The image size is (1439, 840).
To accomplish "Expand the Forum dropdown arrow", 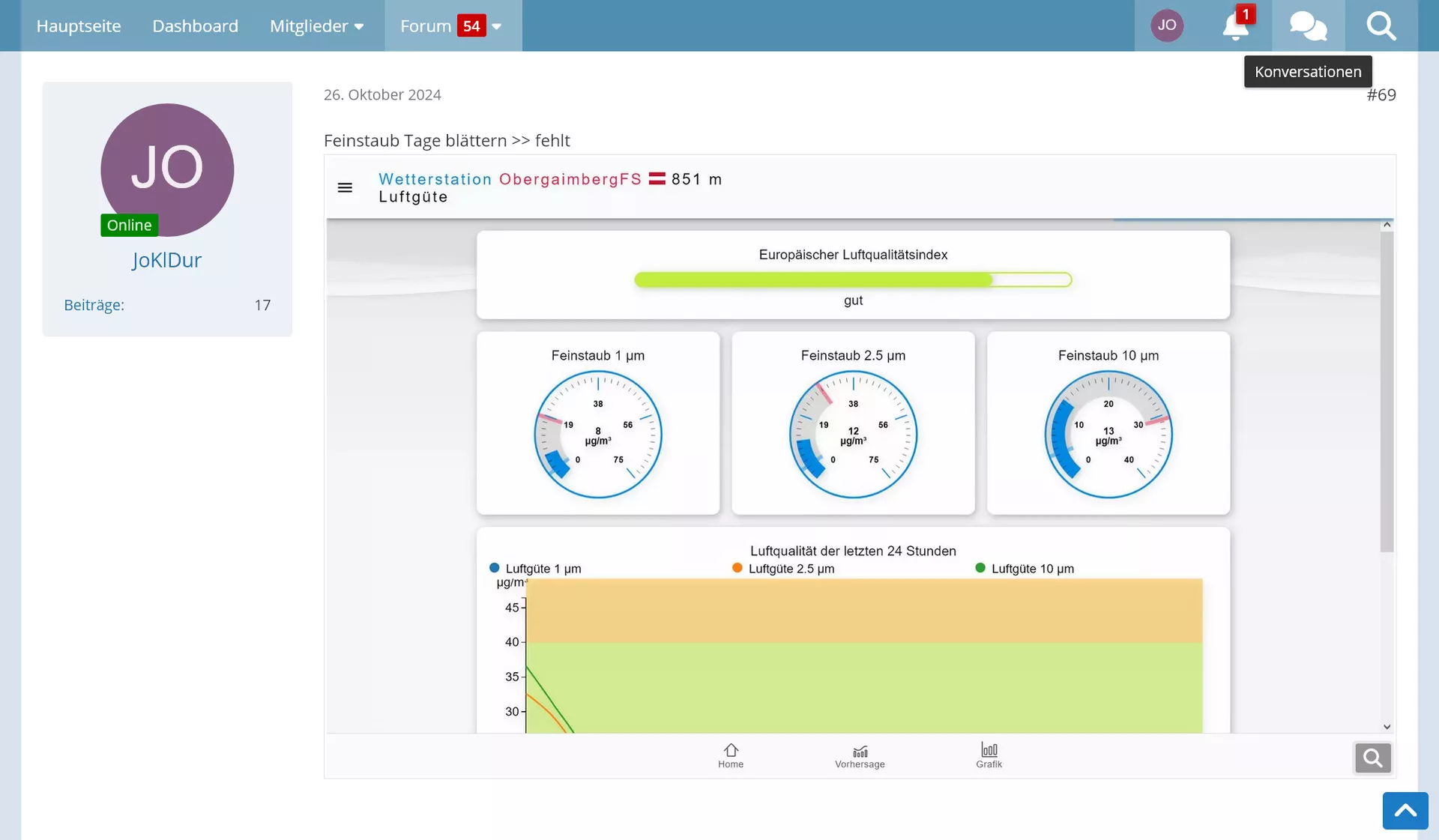I will point(496,26).
